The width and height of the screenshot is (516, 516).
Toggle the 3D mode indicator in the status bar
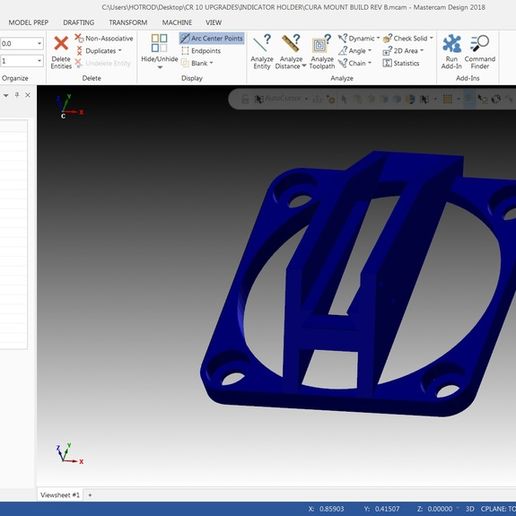[x=470, y=509]
